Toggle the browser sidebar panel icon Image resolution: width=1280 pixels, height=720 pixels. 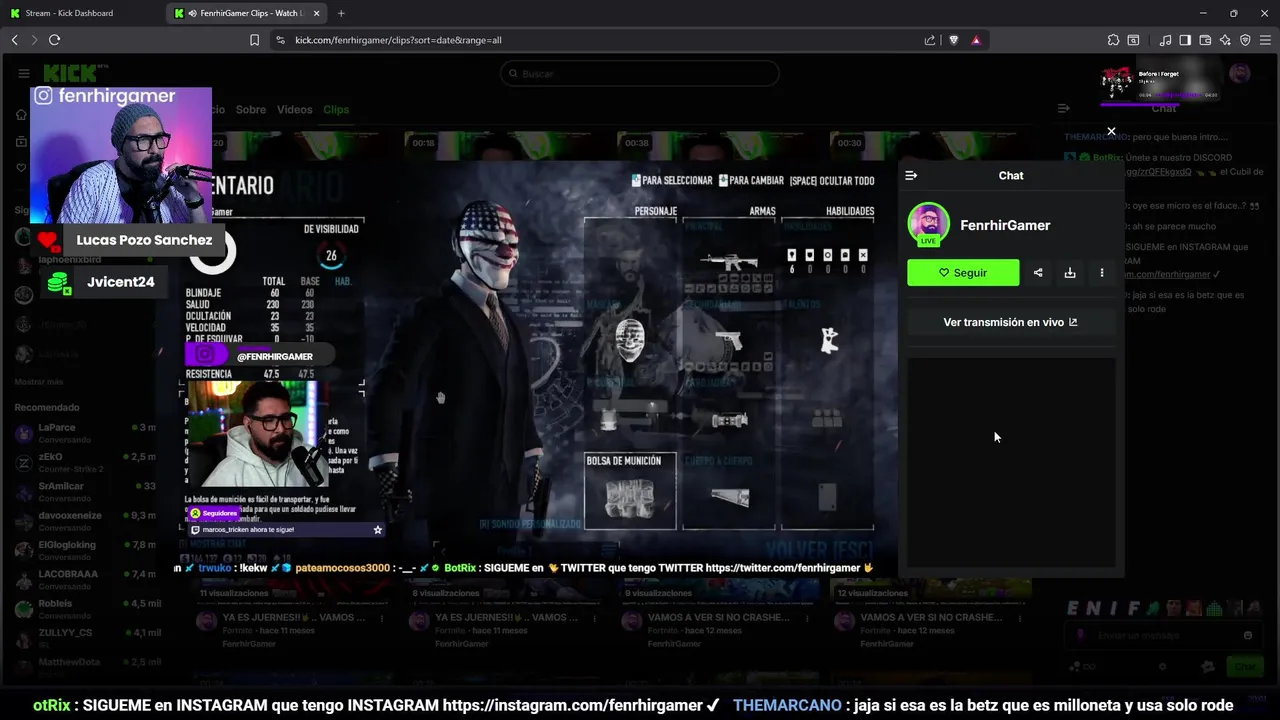[1185, 40]
